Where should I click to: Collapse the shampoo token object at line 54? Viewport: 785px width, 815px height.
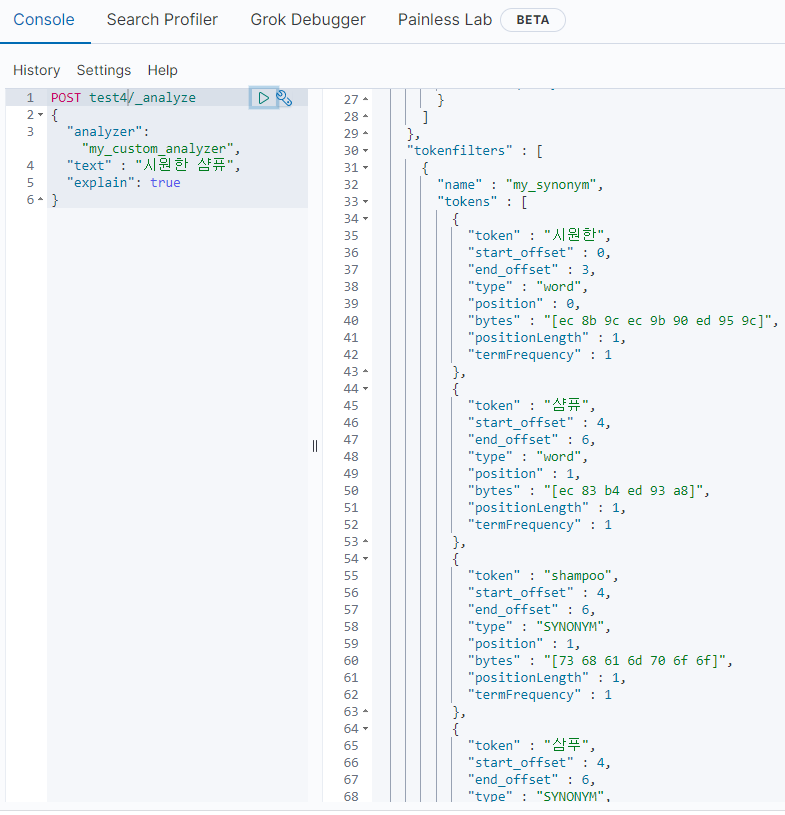point(365,558)
